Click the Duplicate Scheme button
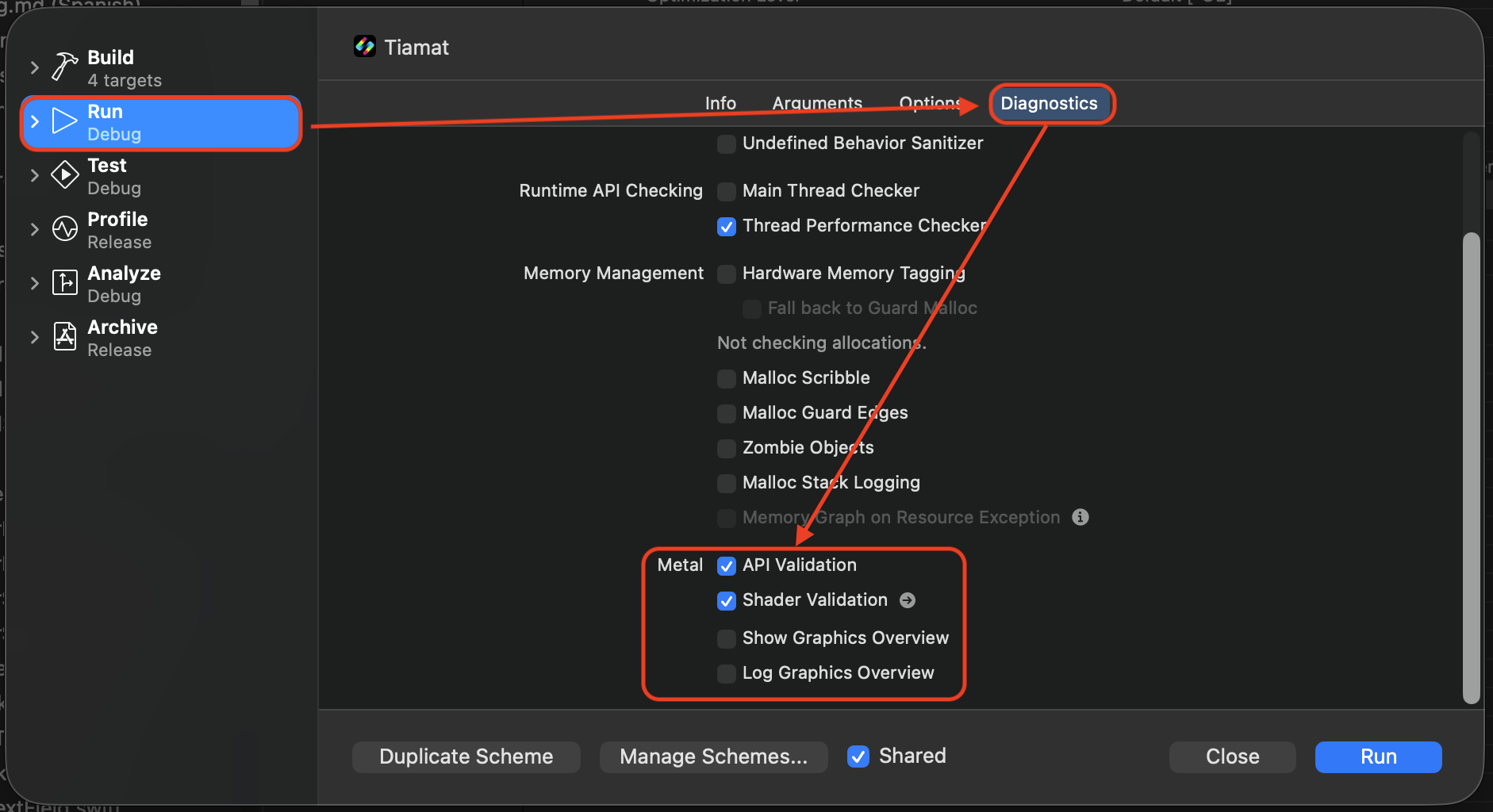 pyautogui.click(x=466, y=756)
